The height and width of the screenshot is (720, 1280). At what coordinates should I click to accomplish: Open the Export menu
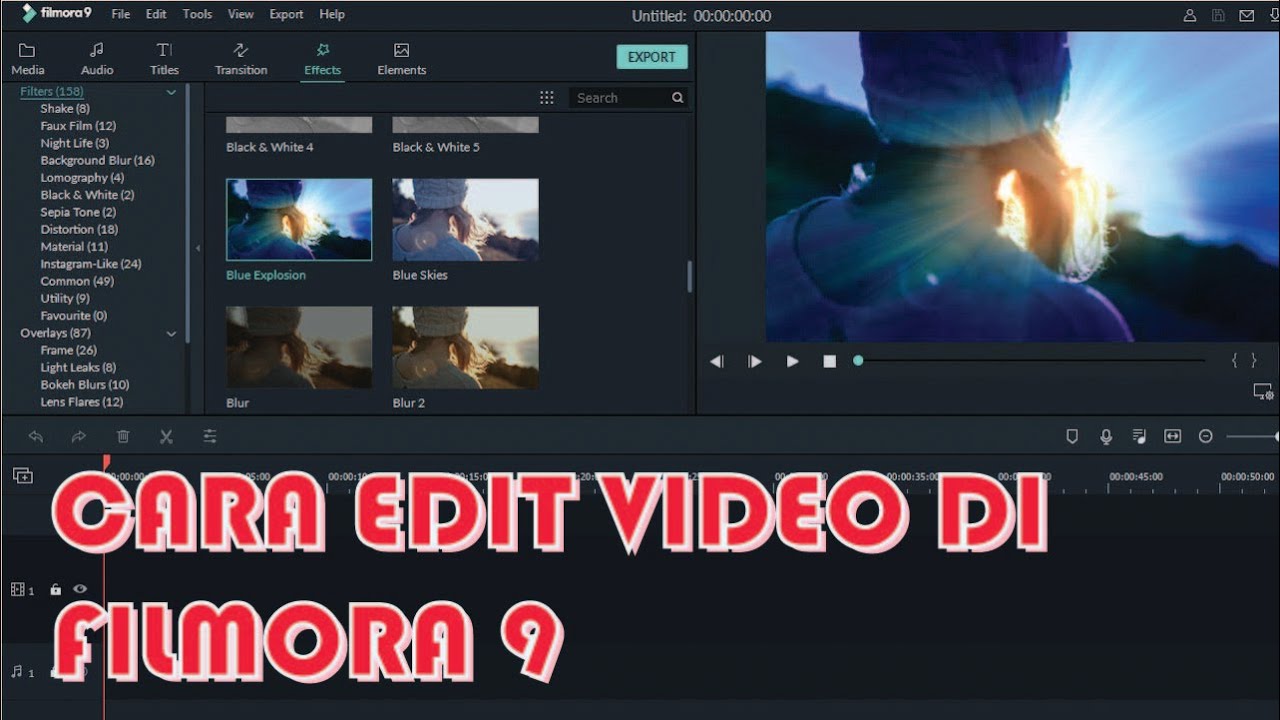(286, 14)
